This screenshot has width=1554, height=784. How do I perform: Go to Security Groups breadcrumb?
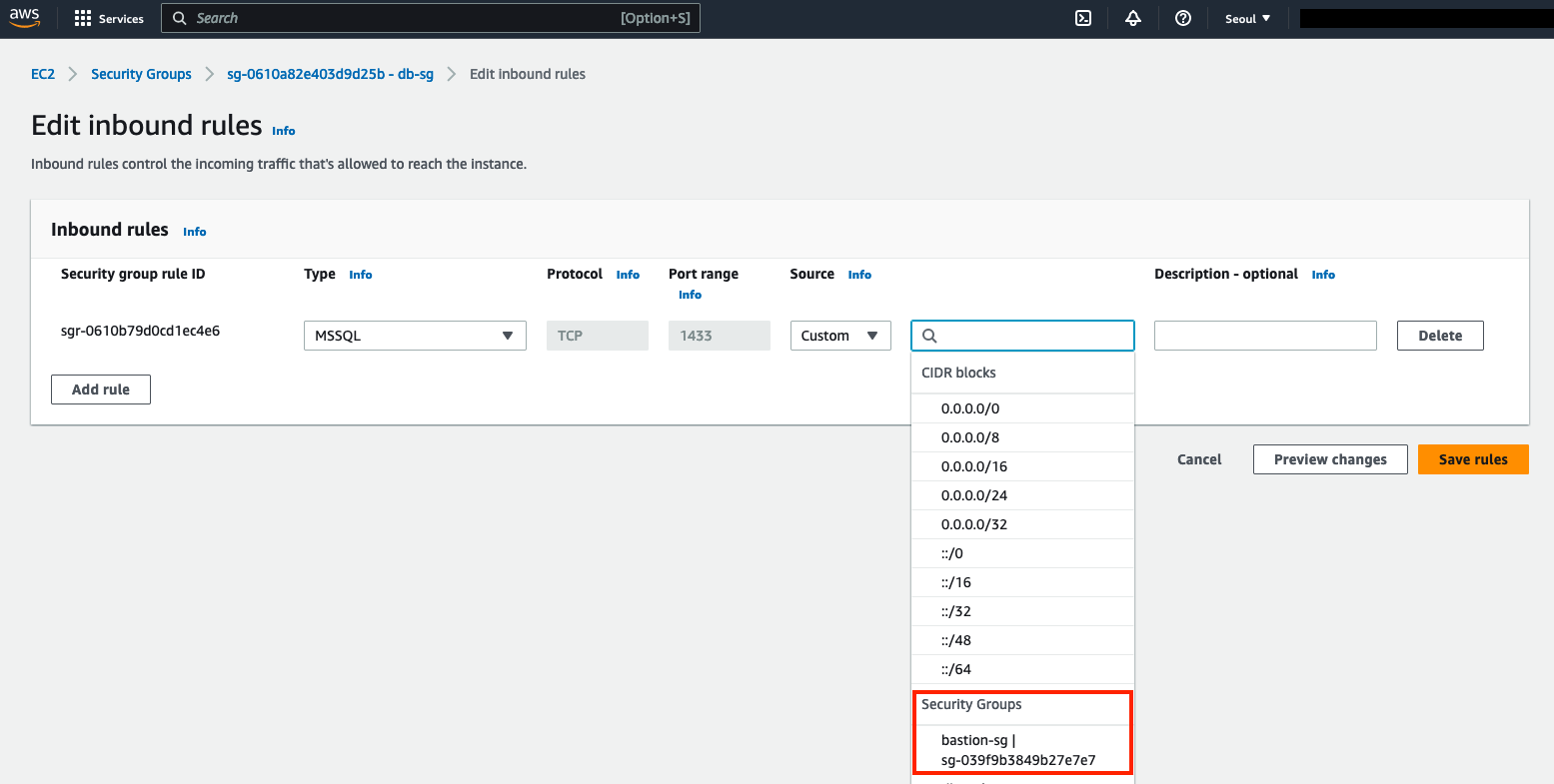tap(141, 74)
